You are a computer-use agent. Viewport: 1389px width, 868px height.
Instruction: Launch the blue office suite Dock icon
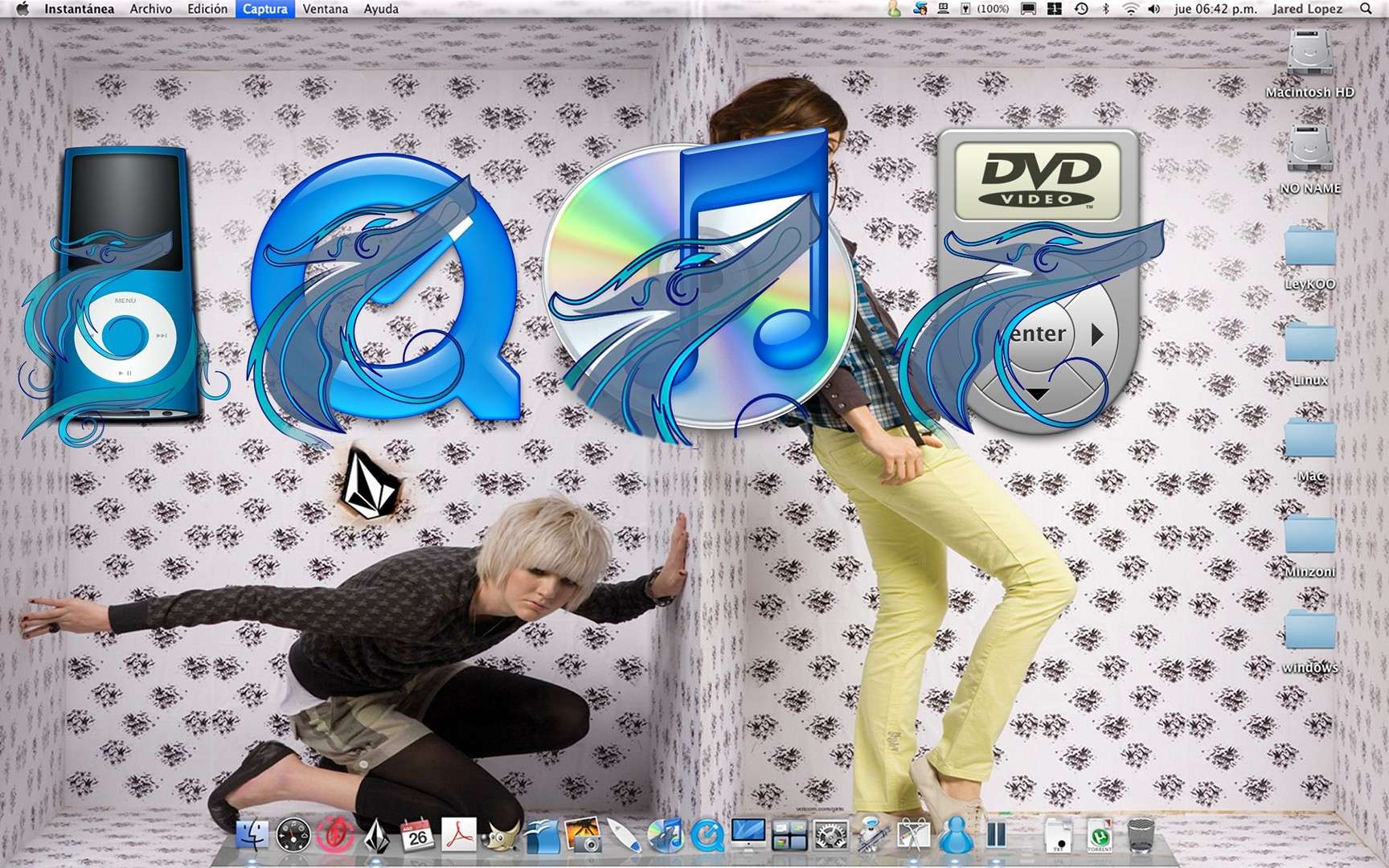(542, 836)
